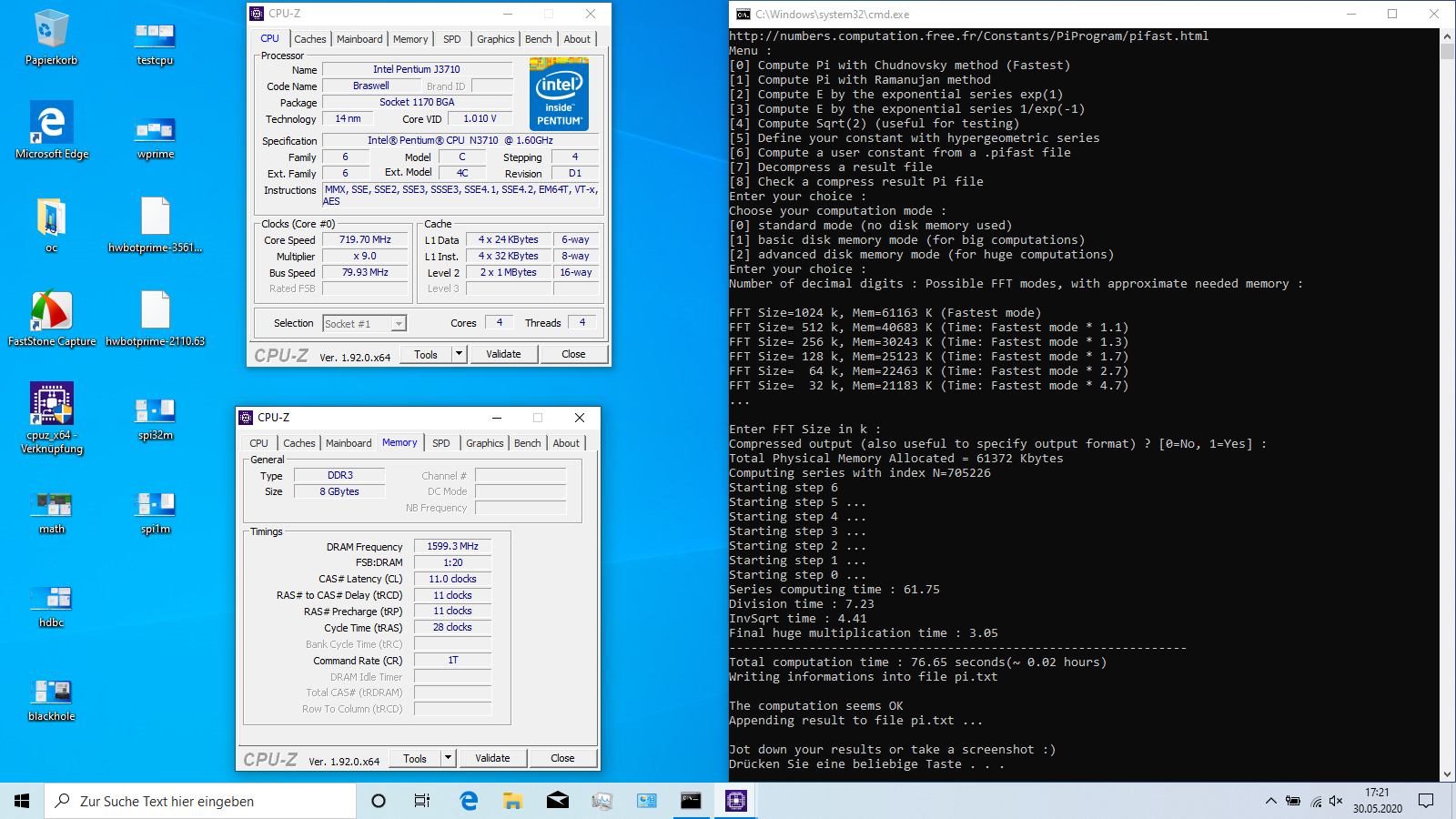
Task: Open the Papierkorb recycle bin icon
Action: pos(51,37)
